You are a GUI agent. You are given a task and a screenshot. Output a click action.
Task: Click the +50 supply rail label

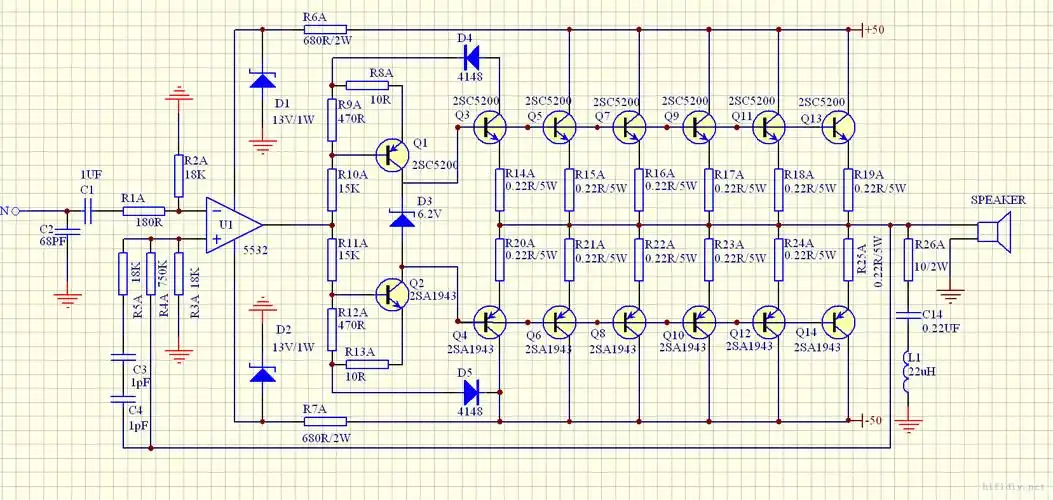point(875,30)
